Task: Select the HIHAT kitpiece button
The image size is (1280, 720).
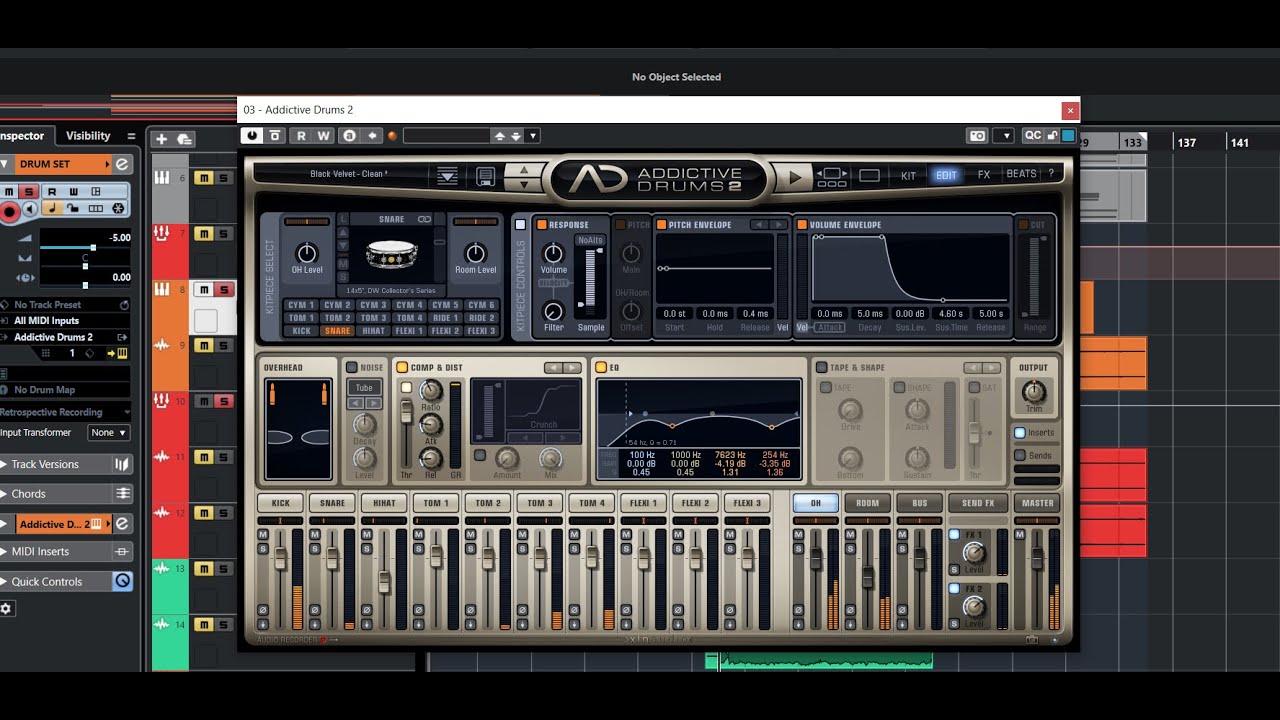Action: click(373, 331)
